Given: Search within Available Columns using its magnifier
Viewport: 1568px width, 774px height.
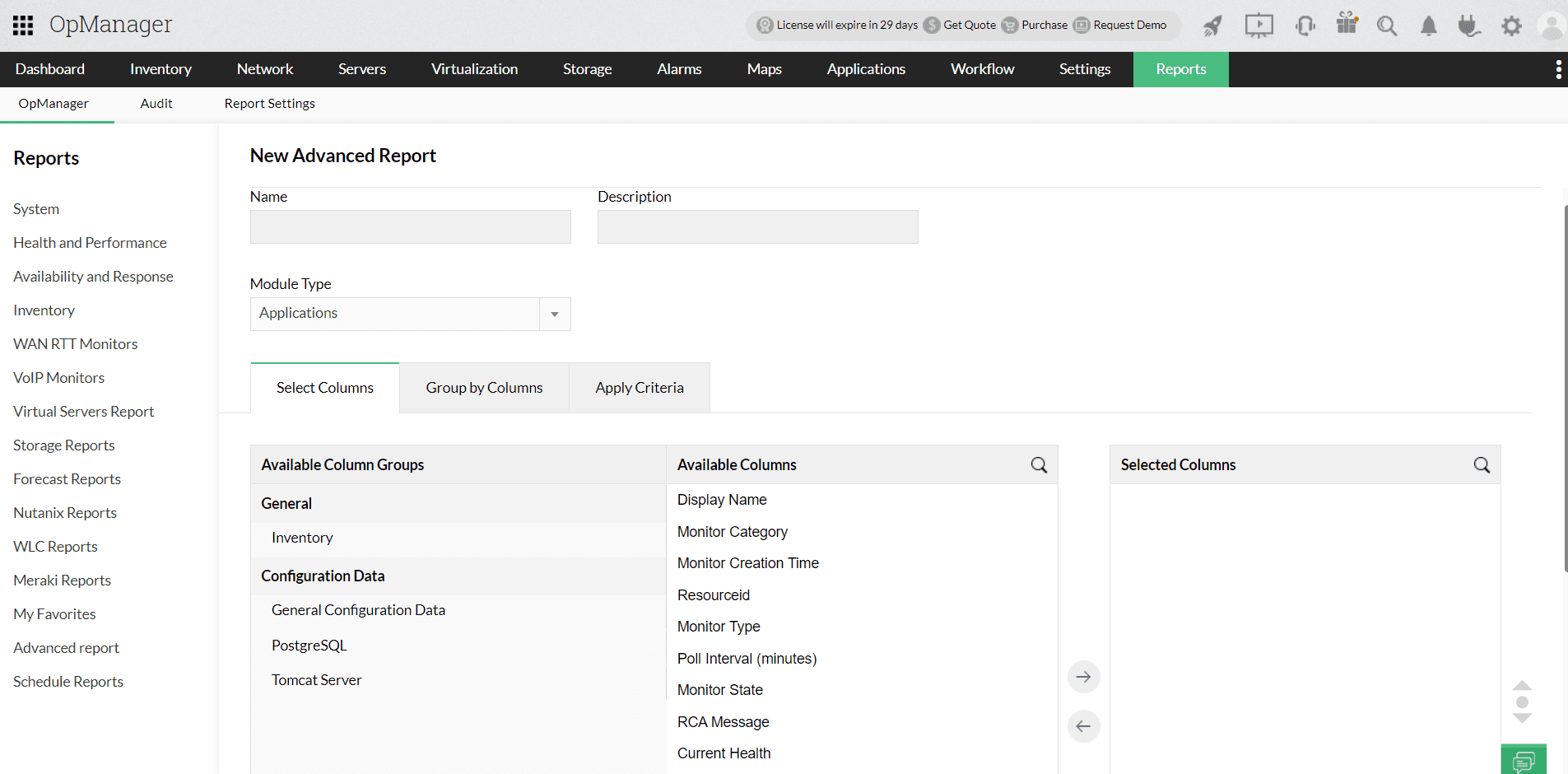Looking at the screenshot, I should [x=1038, y=464].
